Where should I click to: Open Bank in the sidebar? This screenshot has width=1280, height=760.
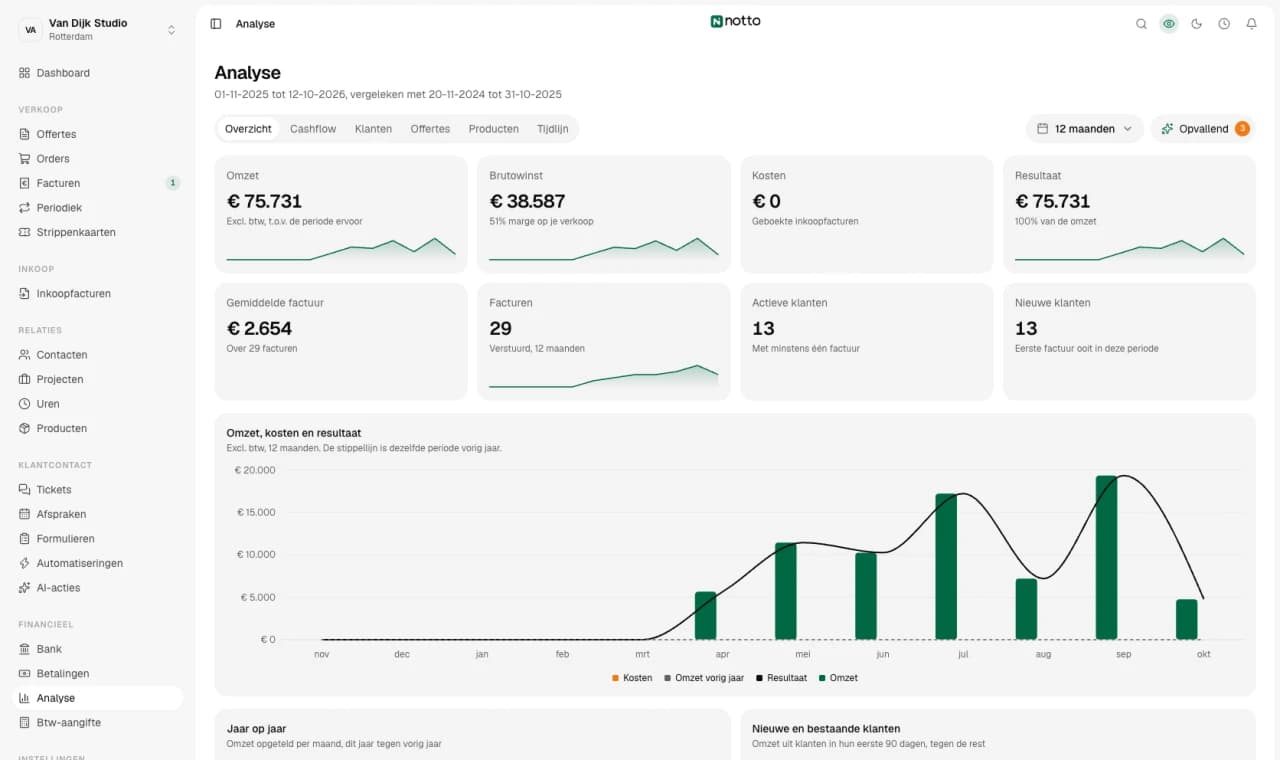tap(98, 649)
